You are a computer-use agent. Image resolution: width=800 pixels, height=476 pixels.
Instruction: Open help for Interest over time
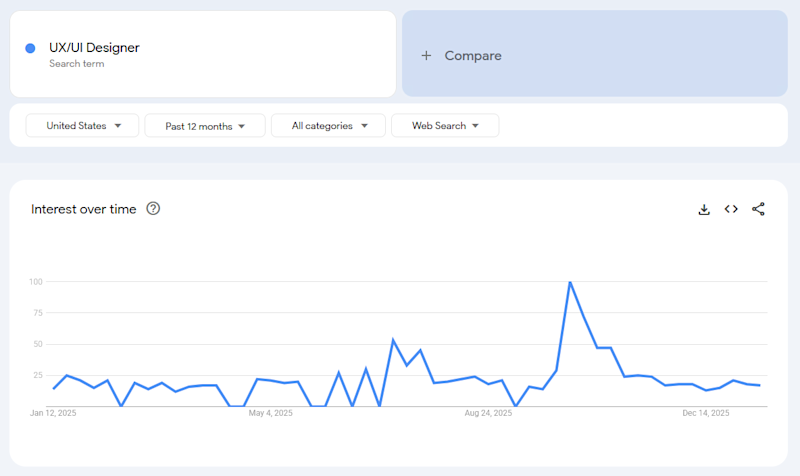(153, 209)
